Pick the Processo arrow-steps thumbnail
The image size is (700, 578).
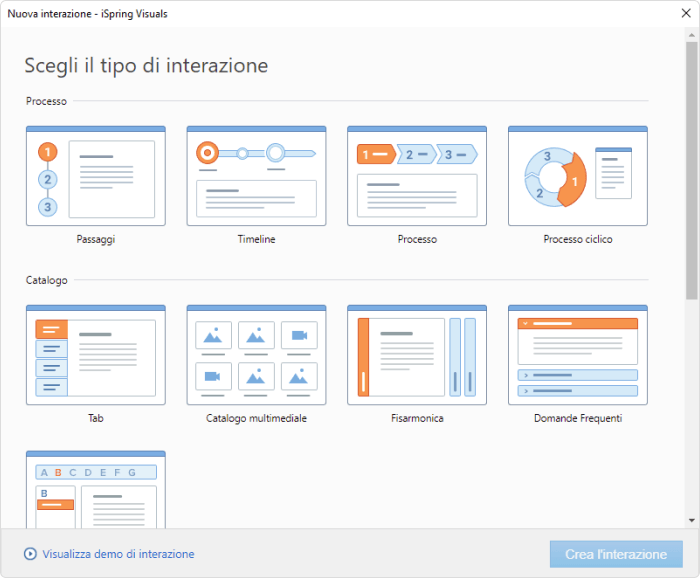click(417, 176)
